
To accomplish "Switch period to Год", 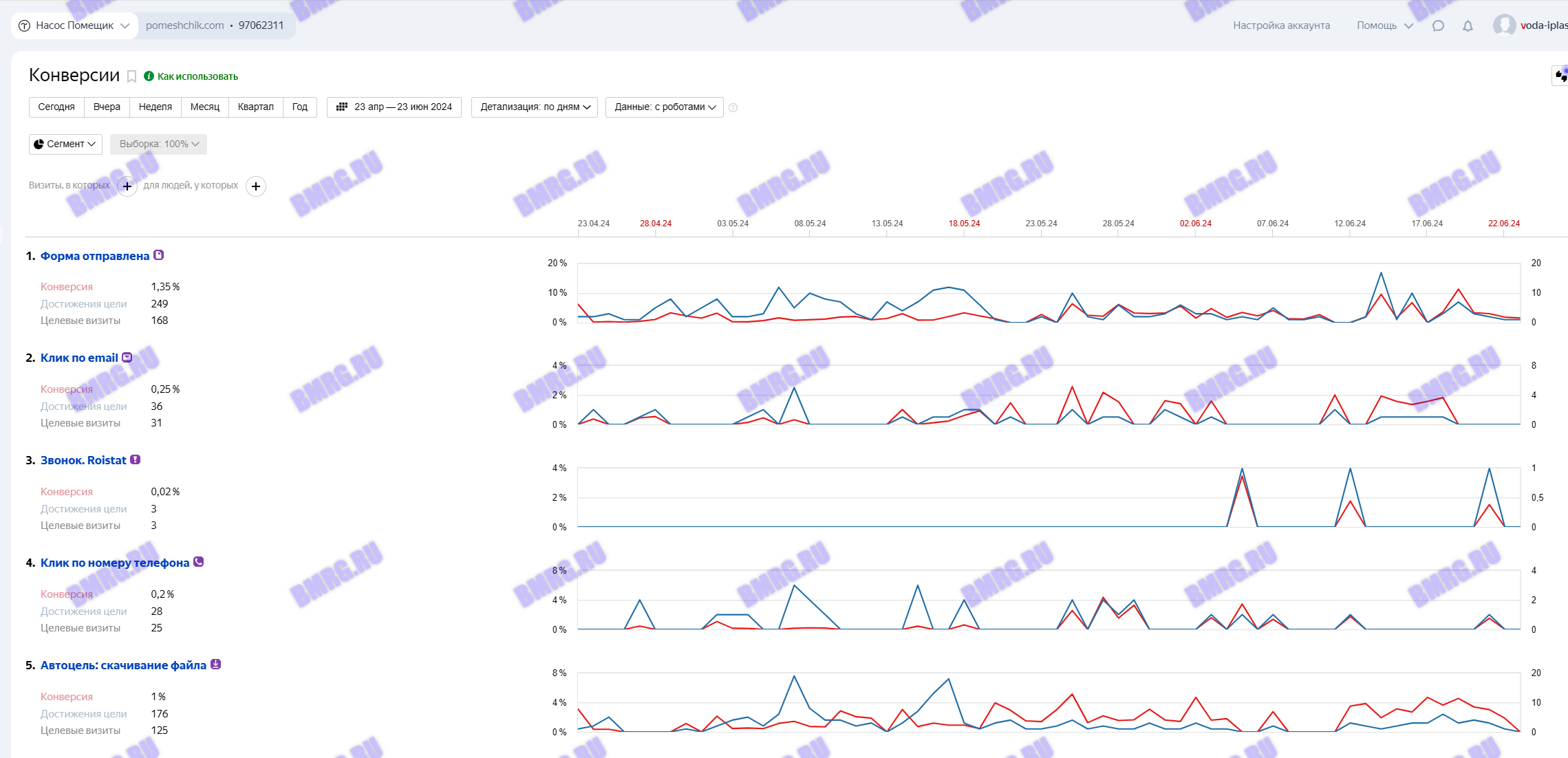I will point(299,107).
